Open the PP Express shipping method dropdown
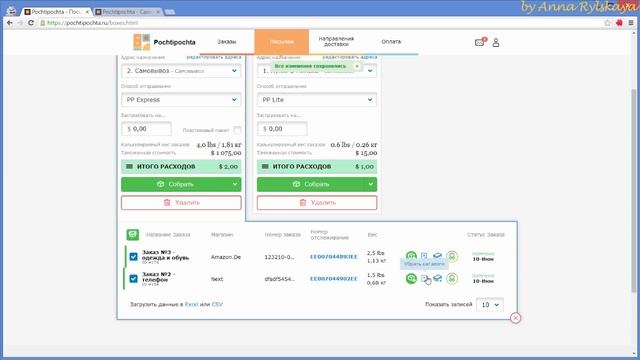Viewport: 640px width, 360px height. pyautogui.click(x=181, y=100)
